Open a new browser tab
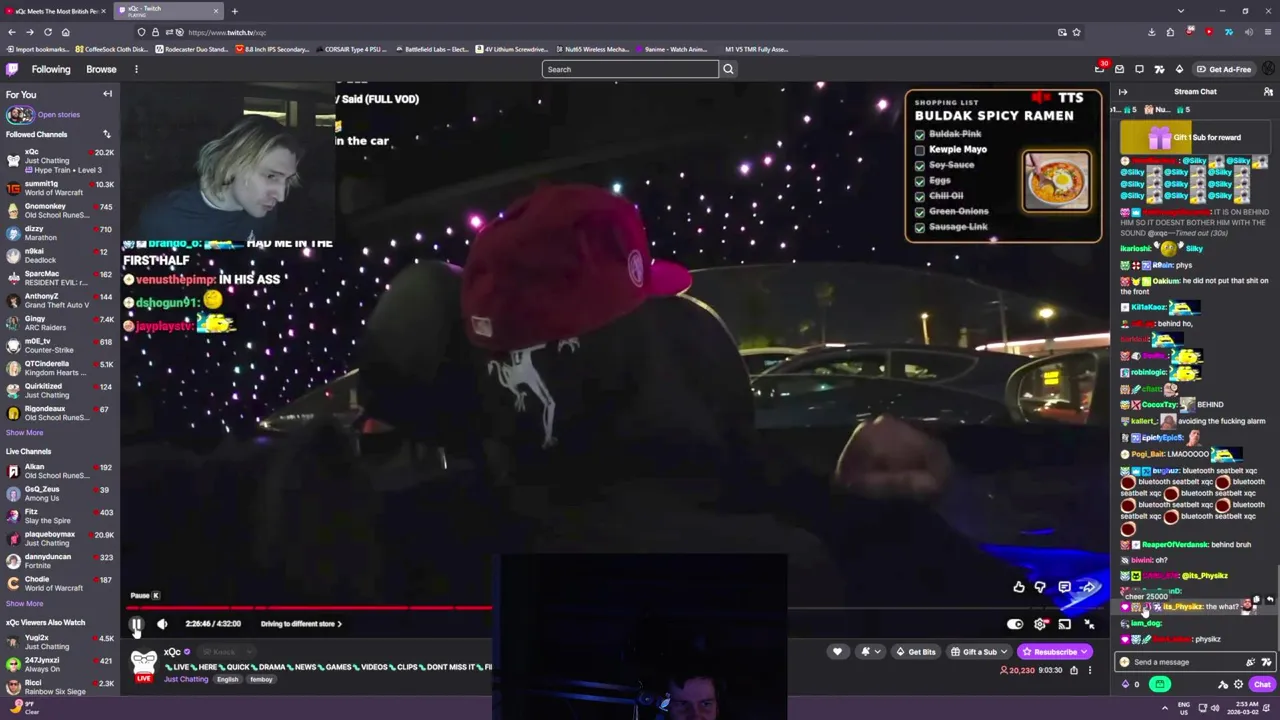The width and height of the screenshot is (1280, 720). point(234,11)
